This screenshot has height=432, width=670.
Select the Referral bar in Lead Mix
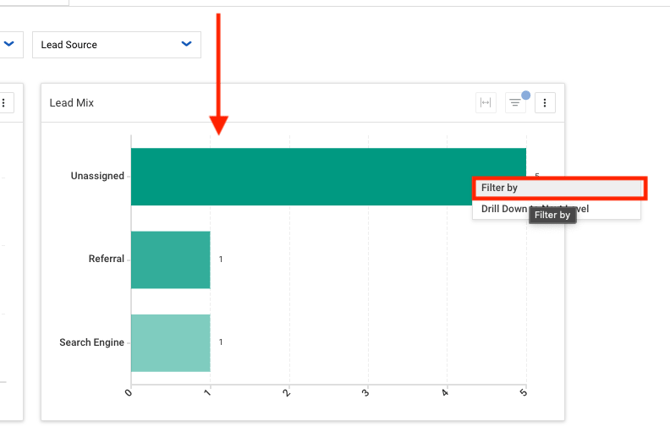click(x=170, y=260)
